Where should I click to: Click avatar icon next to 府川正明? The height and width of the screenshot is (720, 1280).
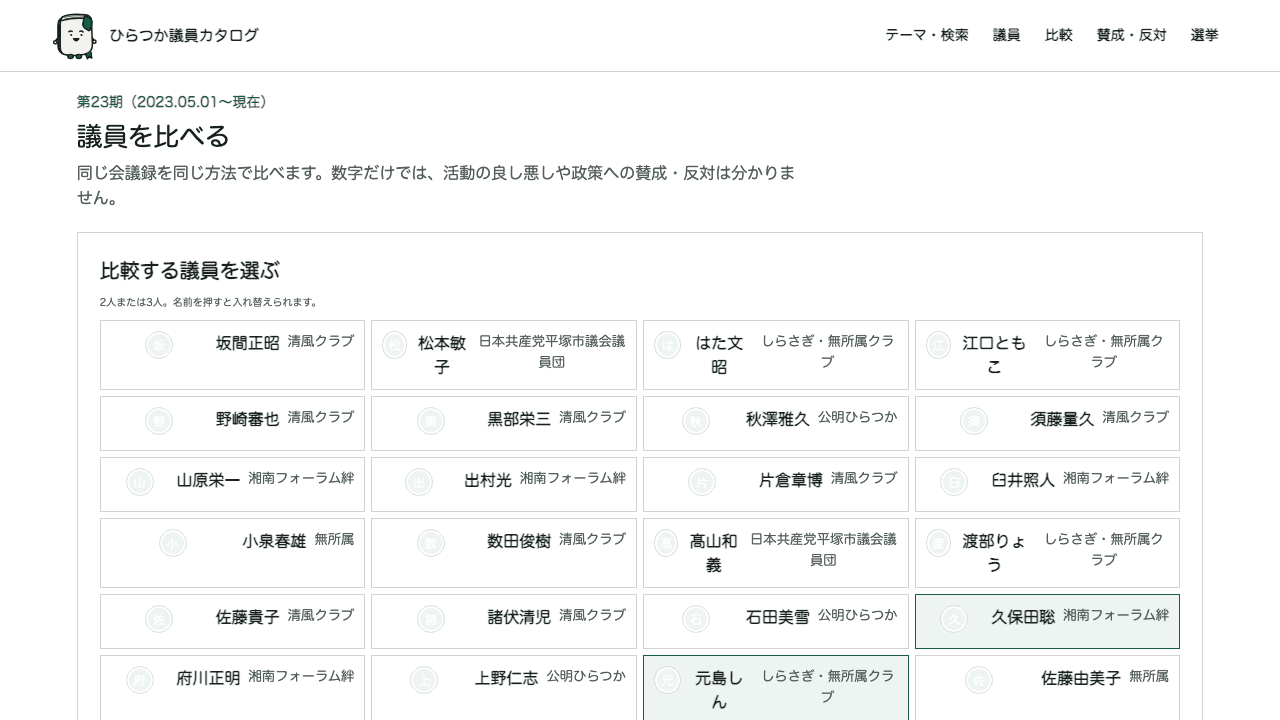coord(140,680)
